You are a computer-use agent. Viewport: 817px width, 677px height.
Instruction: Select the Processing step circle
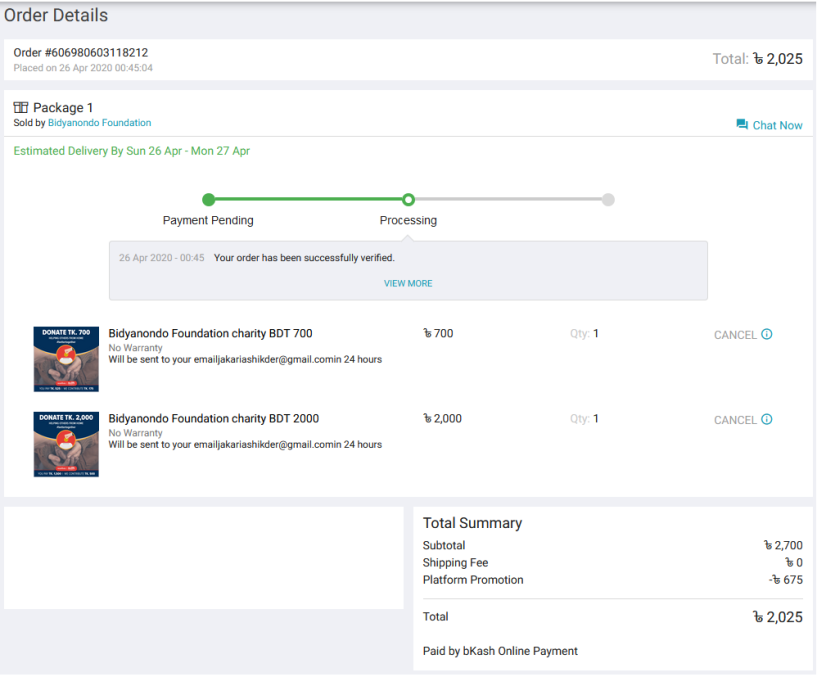coord(408,200)
